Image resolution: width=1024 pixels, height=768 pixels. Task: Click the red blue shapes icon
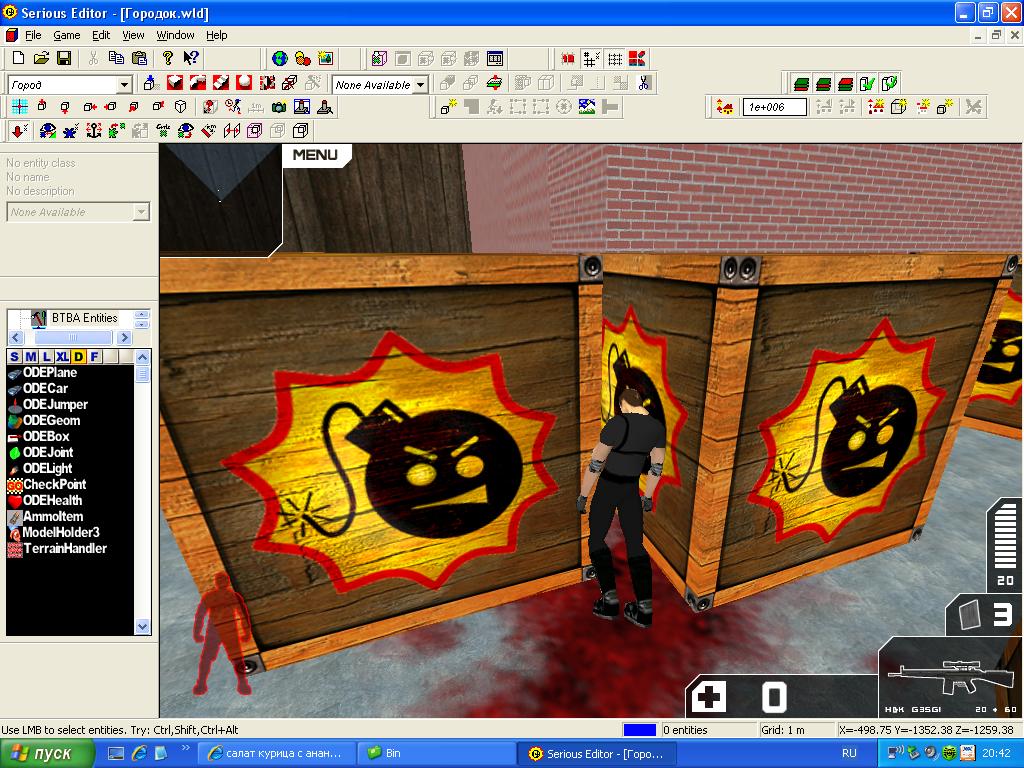pyautogui.click(x=637, y=59)
